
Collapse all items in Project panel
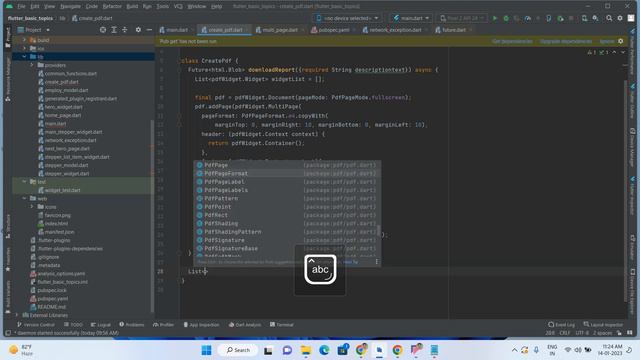click(x=124, y=30)
